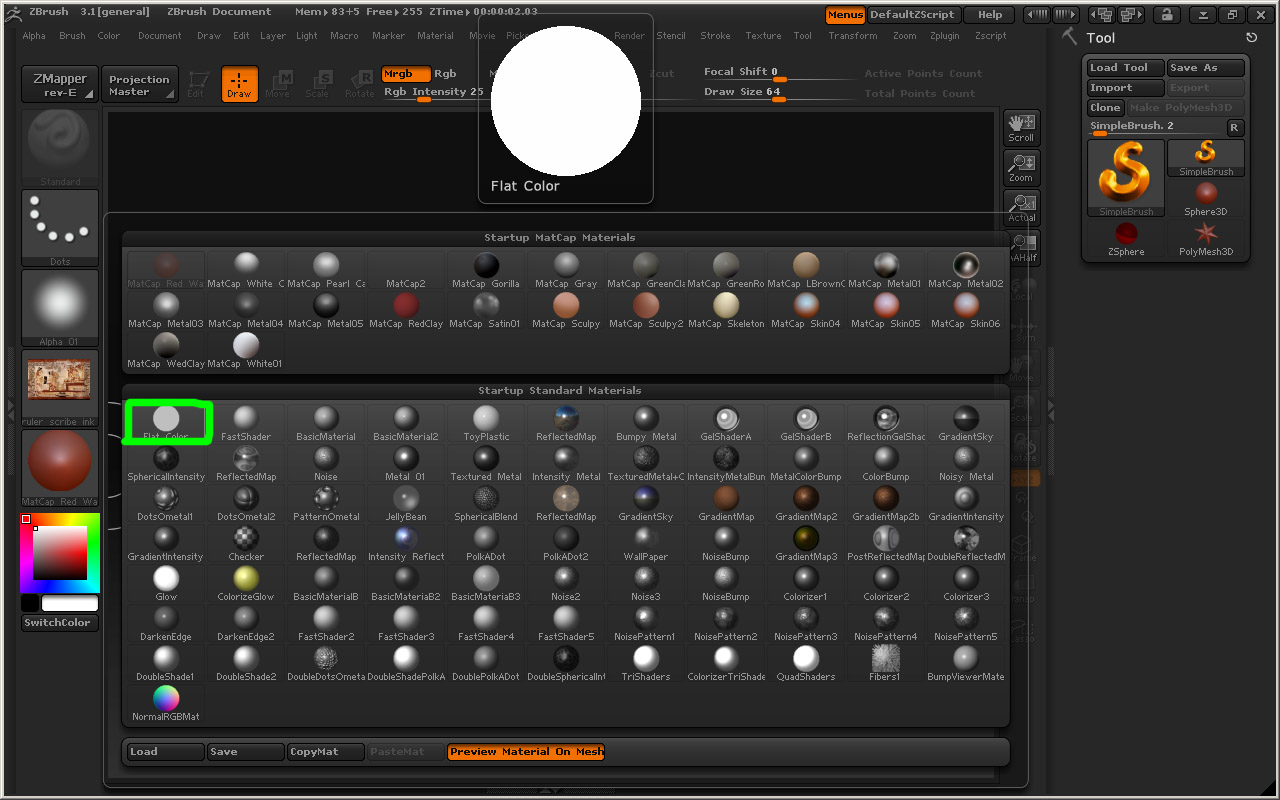Select the Sphere3D tool
This screenshot has width=1280, height=800.
click(1206, 198)
